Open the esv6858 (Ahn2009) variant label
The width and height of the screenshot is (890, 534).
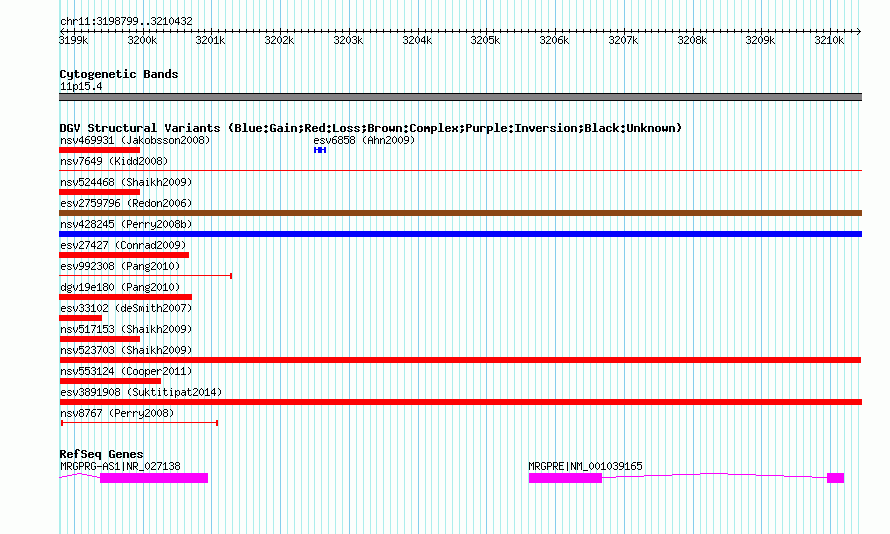364,140
